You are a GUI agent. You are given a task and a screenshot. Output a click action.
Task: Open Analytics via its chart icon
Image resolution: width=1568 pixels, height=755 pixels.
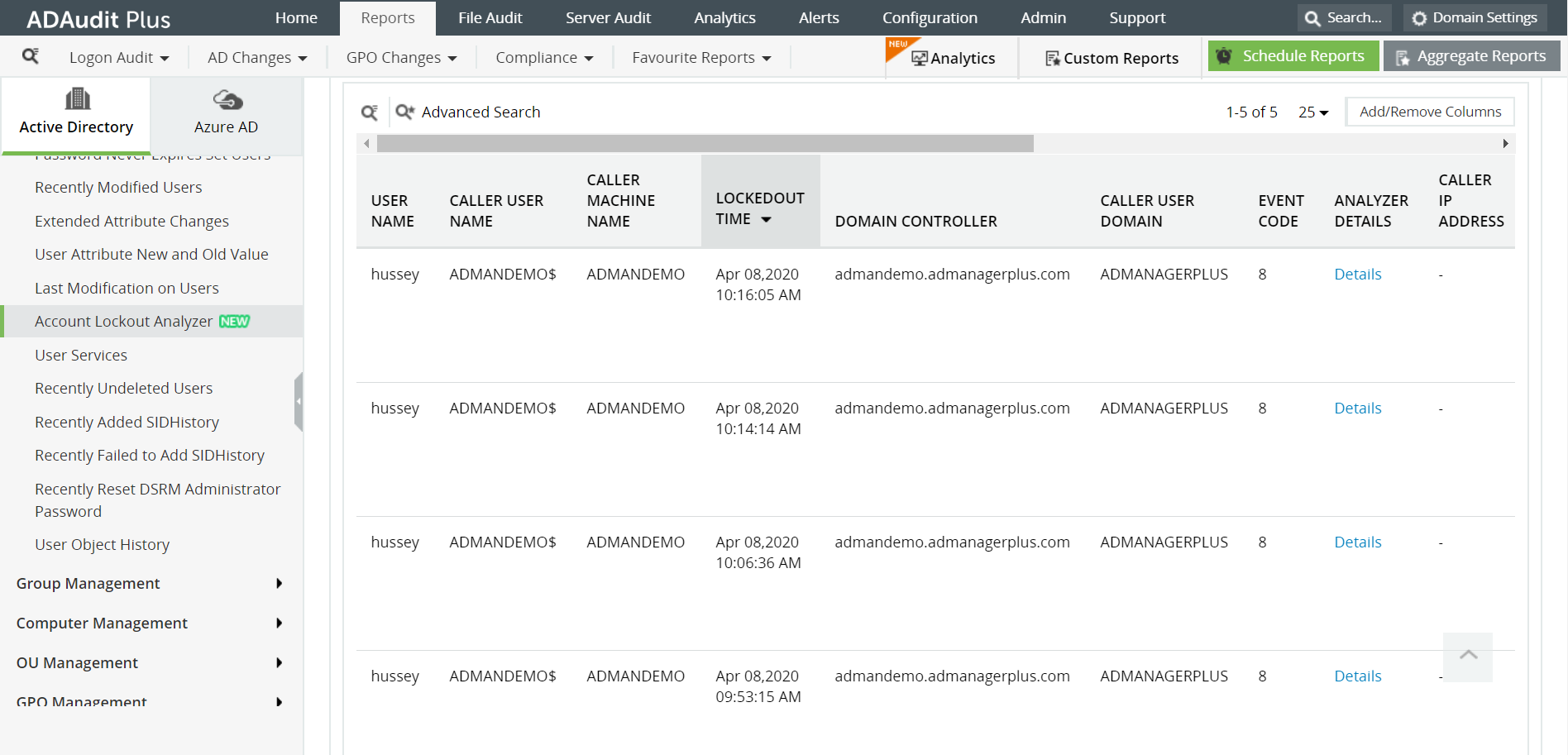point(920,58)
